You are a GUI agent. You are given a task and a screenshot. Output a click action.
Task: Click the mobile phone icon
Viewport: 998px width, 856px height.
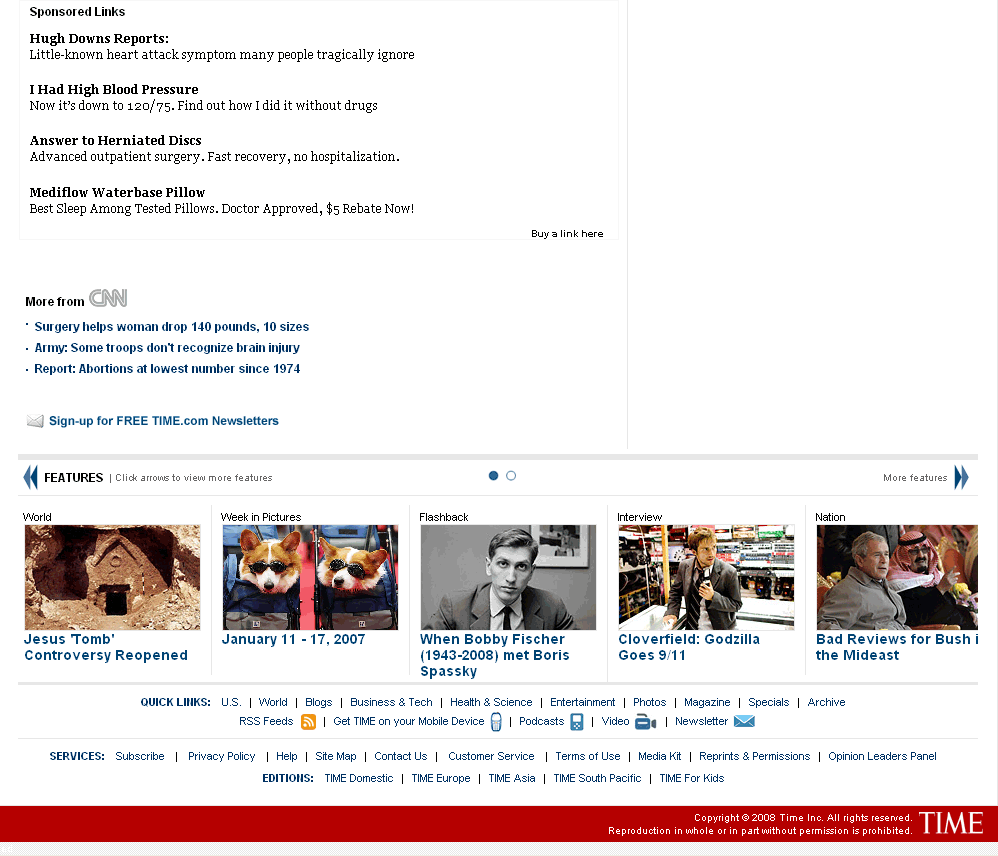(496, 722)
